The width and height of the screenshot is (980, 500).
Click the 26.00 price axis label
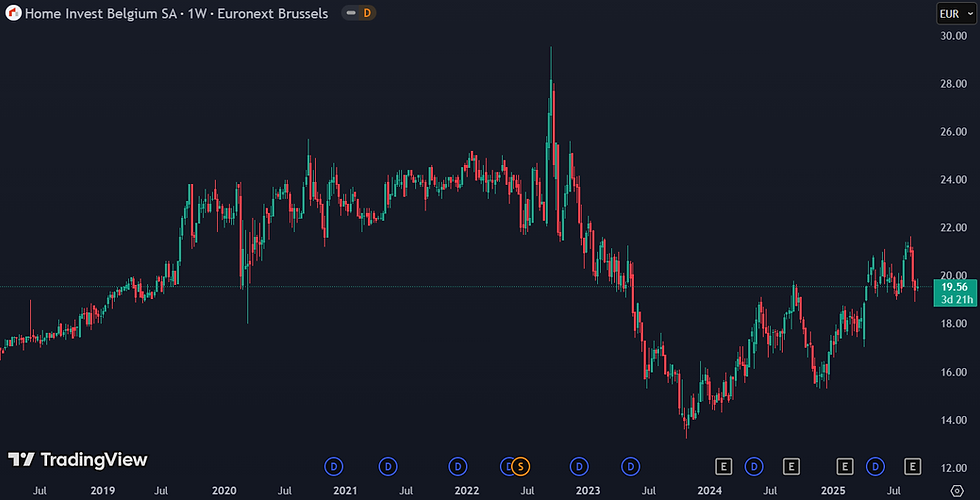(954, 132)
